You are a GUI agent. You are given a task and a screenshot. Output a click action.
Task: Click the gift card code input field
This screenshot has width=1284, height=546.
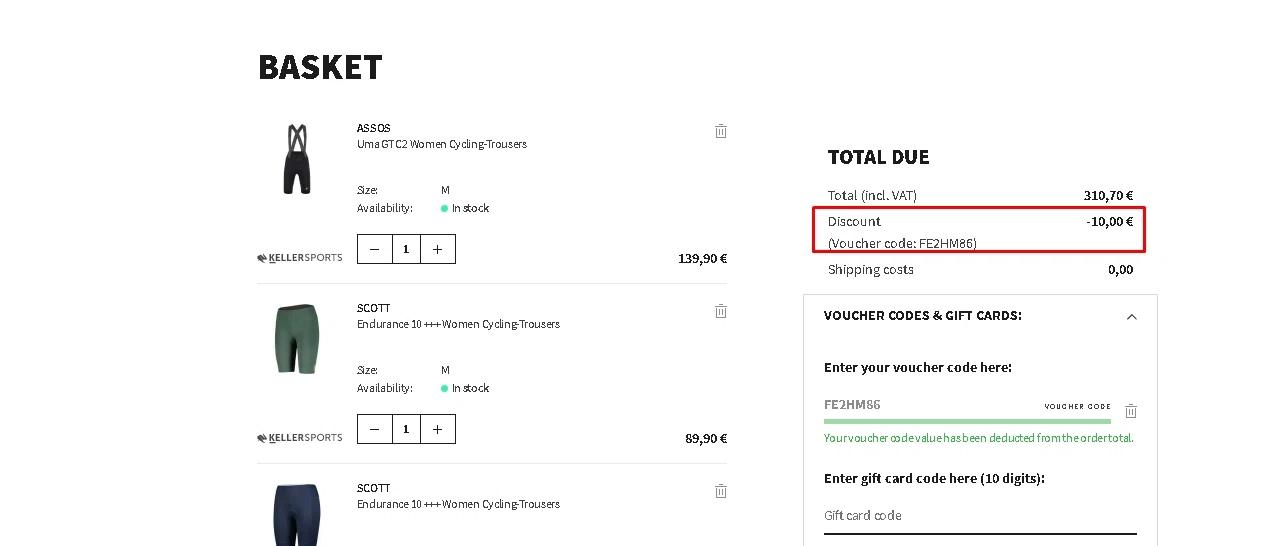(x=979, y=516)
